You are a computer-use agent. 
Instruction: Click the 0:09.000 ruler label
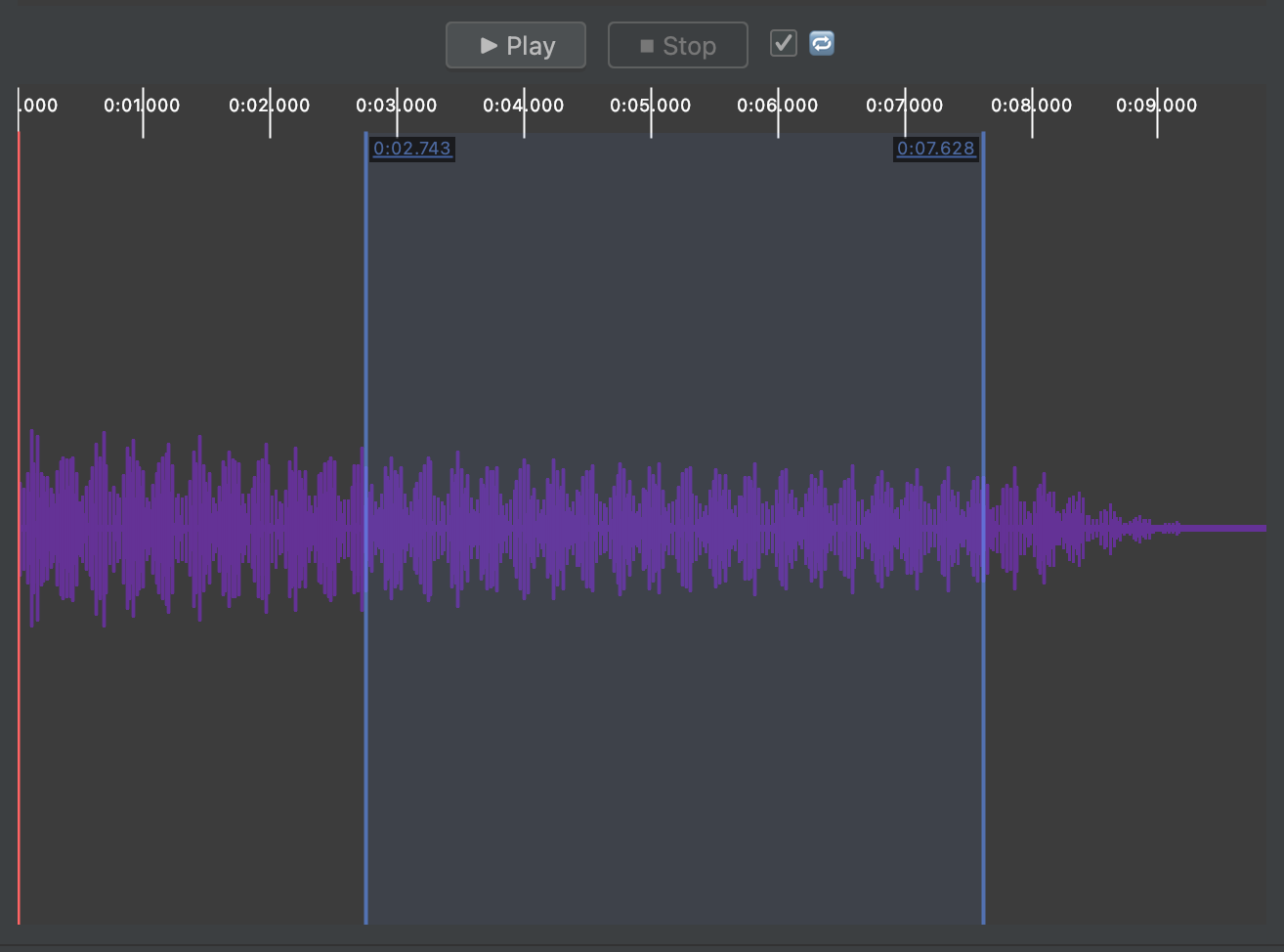click(x=1157, y=106)
